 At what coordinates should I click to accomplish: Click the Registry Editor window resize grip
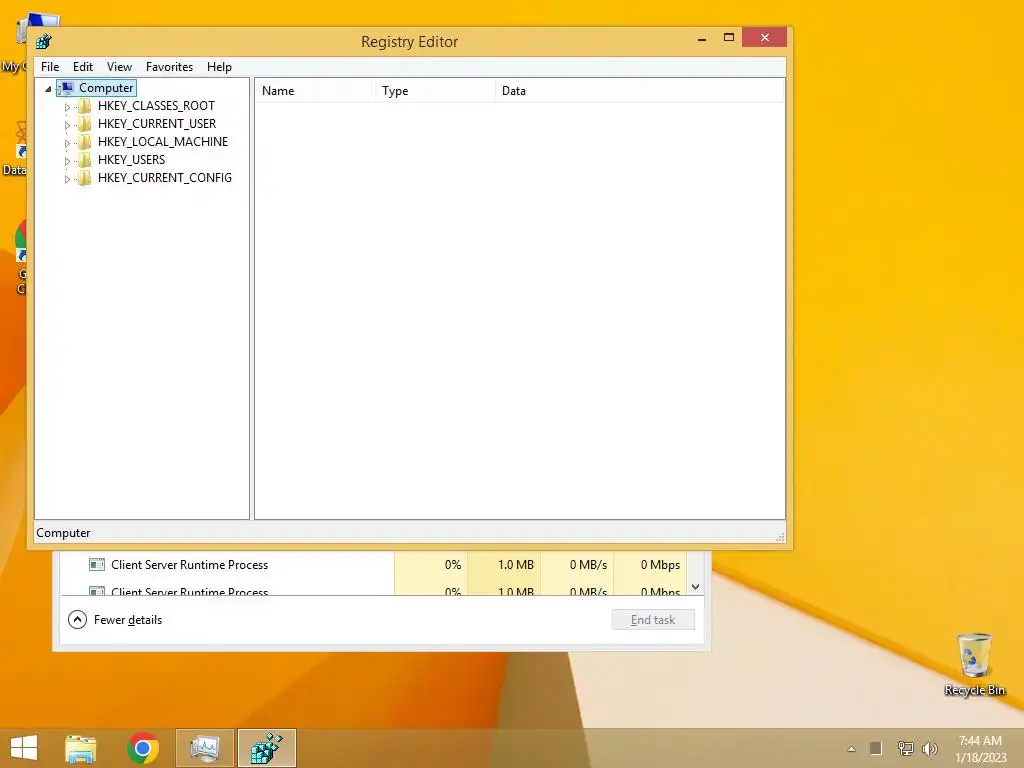pyautogui.click(x=780, y=537)
